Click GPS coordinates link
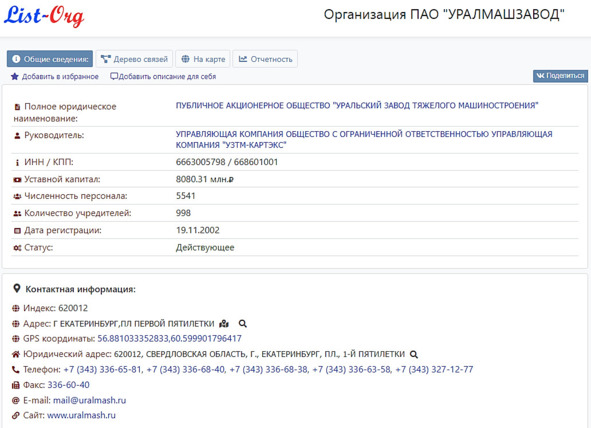Screen dimensions: 591x428 tap(169, 338)
